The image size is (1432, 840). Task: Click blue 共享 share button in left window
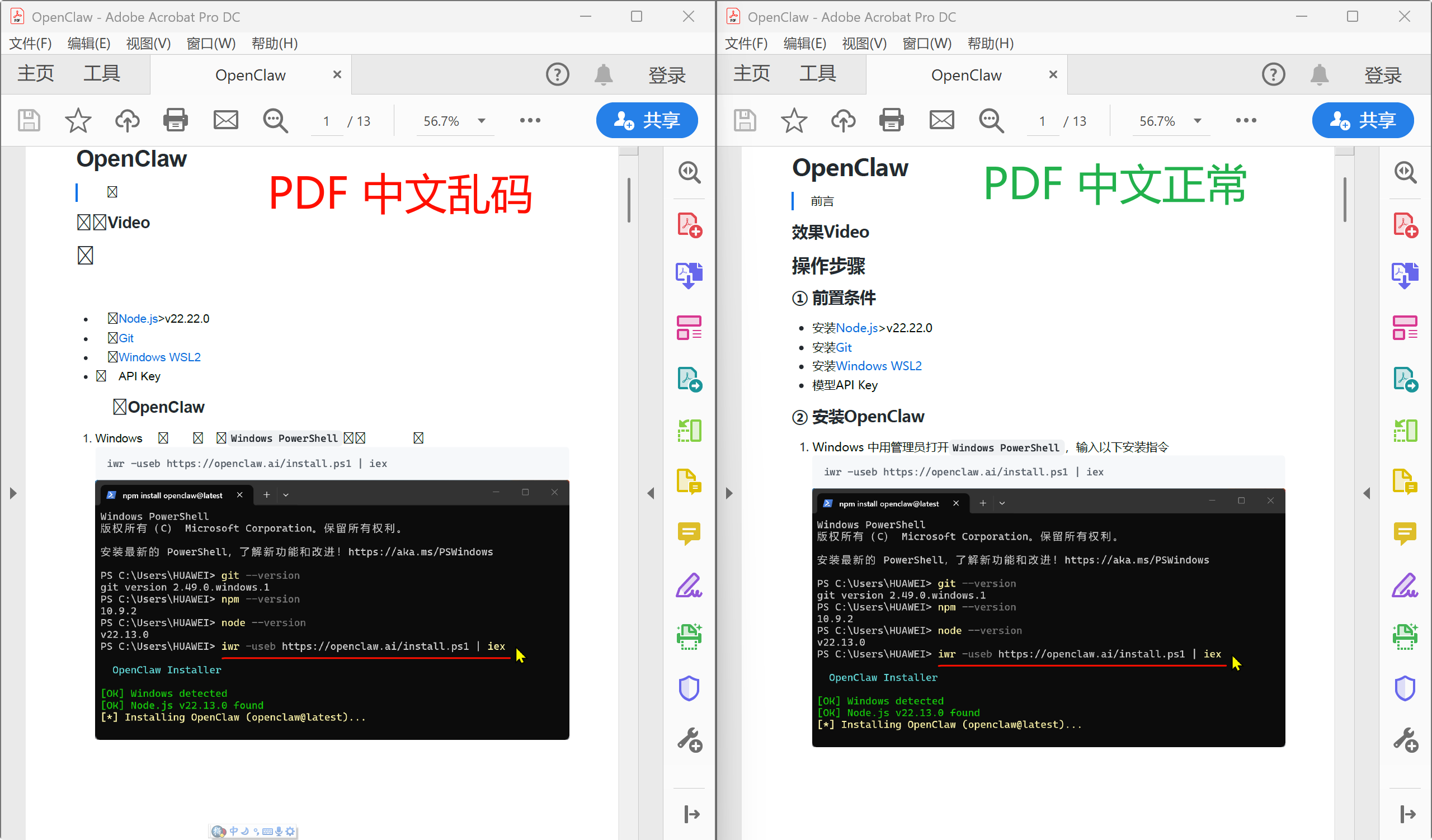click(x=647, y=120)
